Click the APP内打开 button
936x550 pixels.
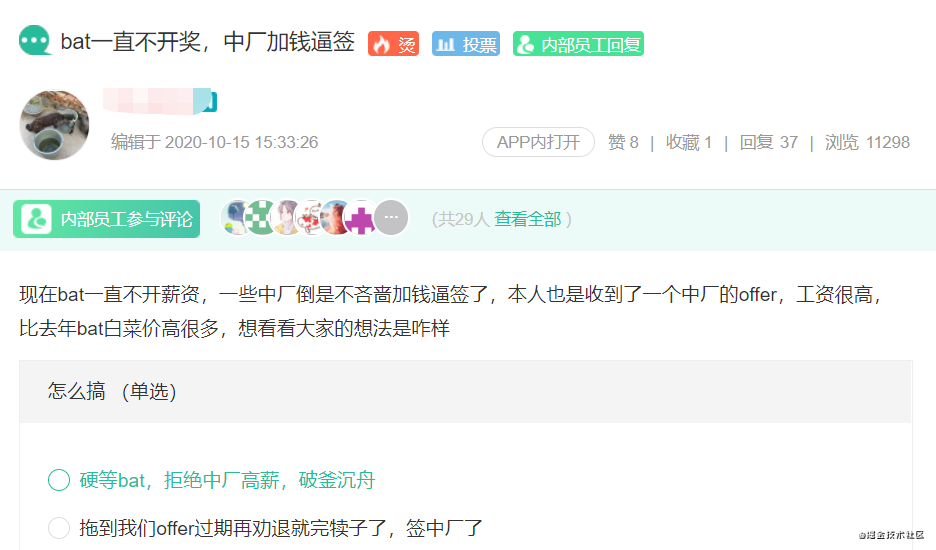pos(538,142)
